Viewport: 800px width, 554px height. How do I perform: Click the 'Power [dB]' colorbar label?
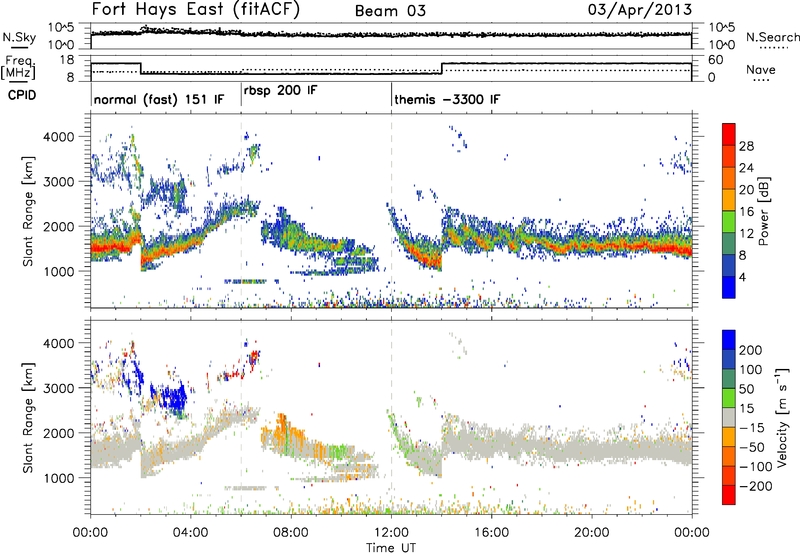pyautogui.click(x=763, y=211)
